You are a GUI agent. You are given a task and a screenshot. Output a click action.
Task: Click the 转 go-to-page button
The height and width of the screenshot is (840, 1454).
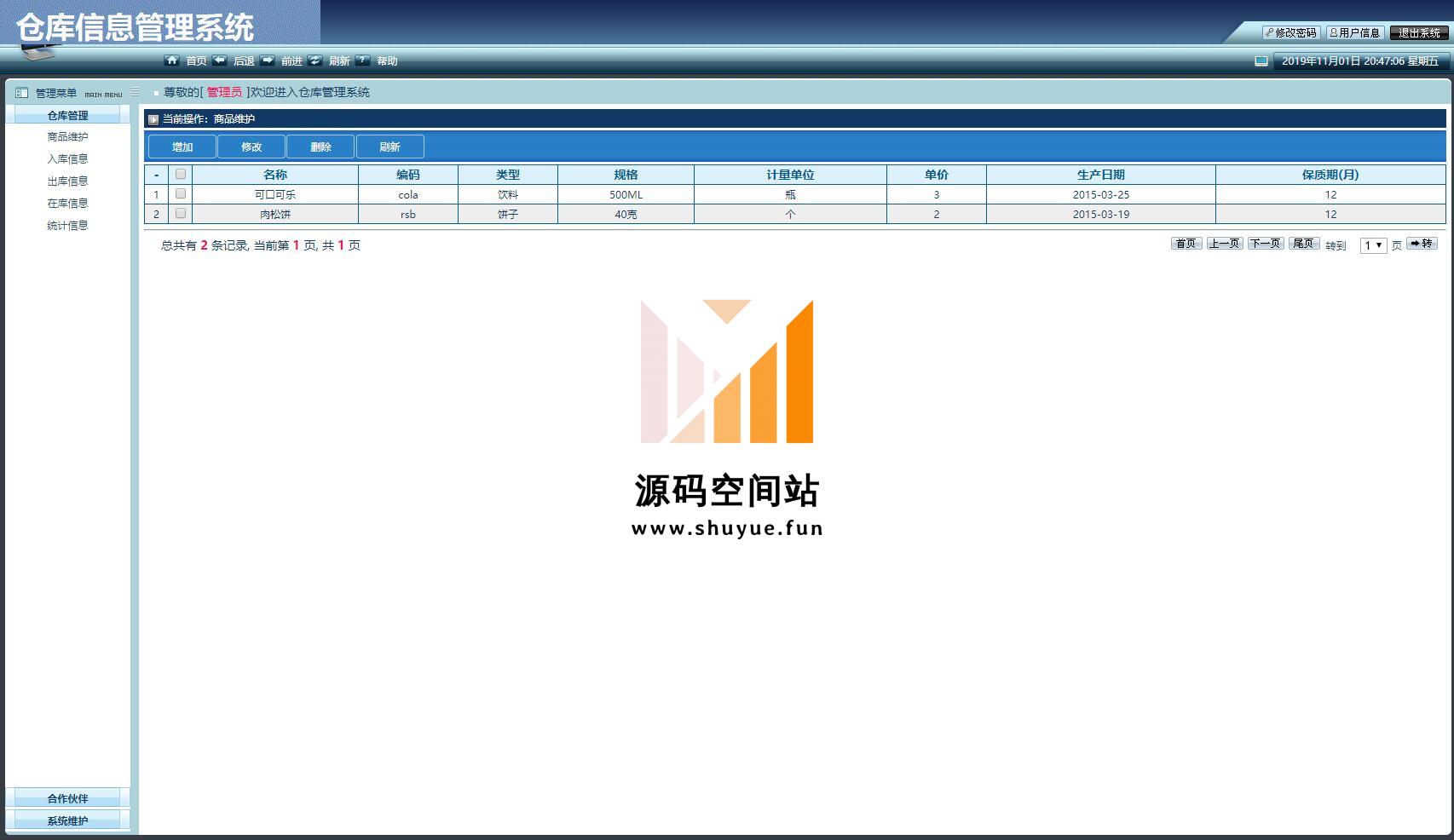tap(1422, 244)
